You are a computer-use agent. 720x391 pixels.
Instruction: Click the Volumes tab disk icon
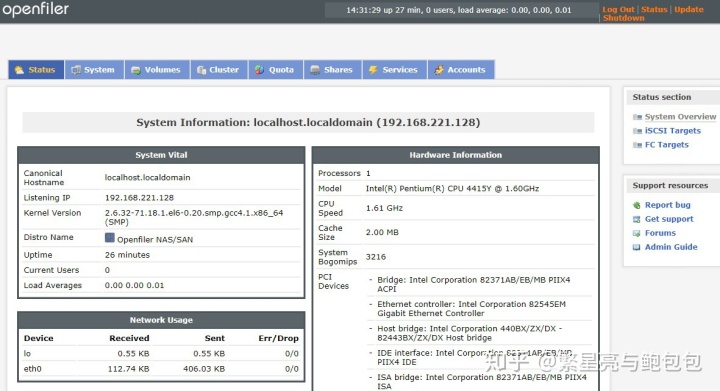[x=135, y=70]
